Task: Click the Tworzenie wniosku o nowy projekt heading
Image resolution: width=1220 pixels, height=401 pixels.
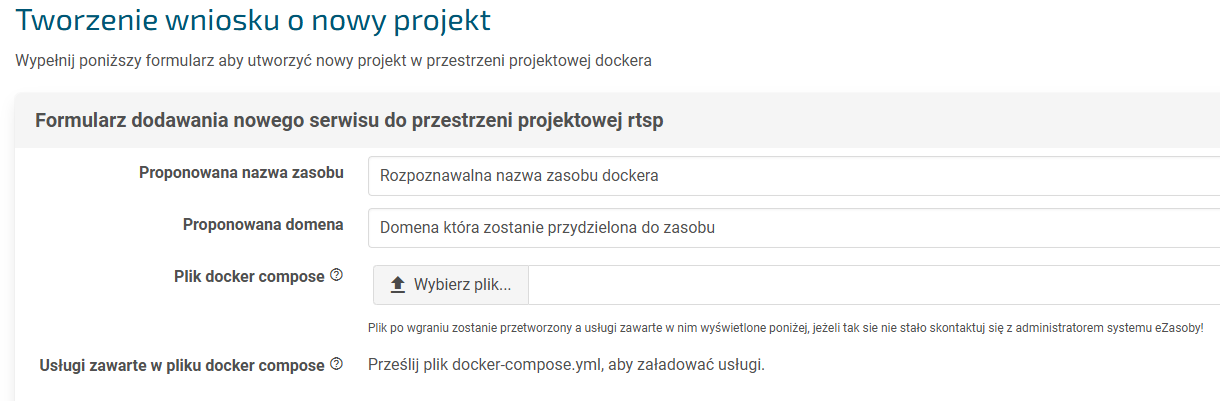Action: tap(254, 19)
